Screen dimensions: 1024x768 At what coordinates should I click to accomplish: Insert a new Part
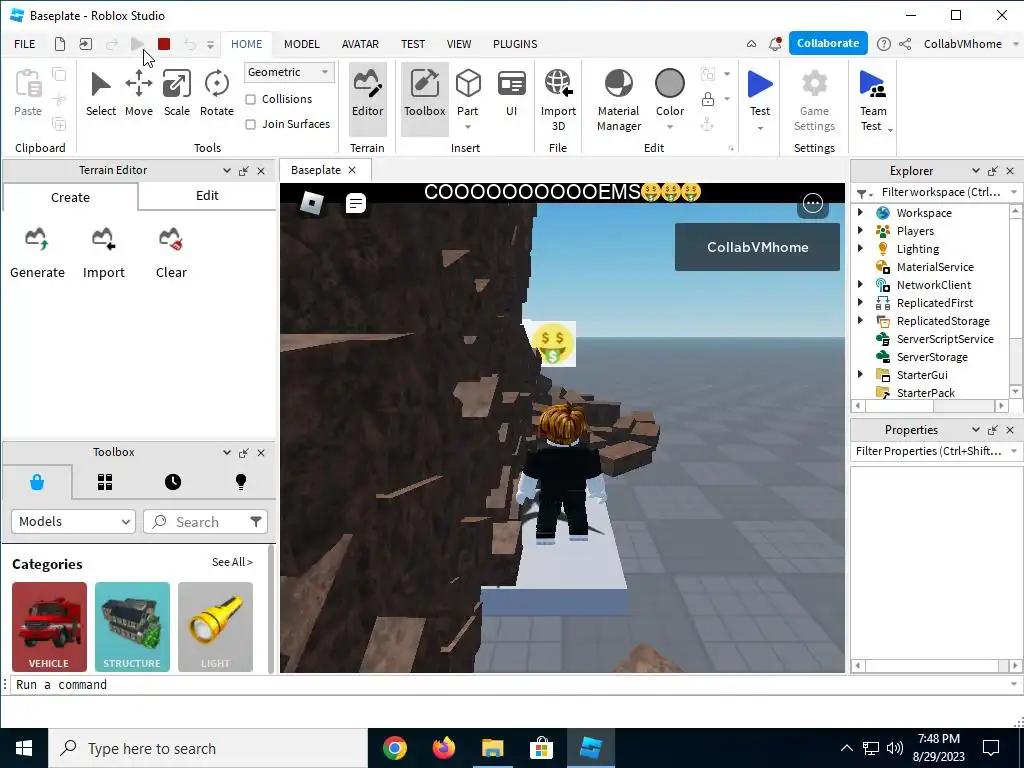(468, 95)
